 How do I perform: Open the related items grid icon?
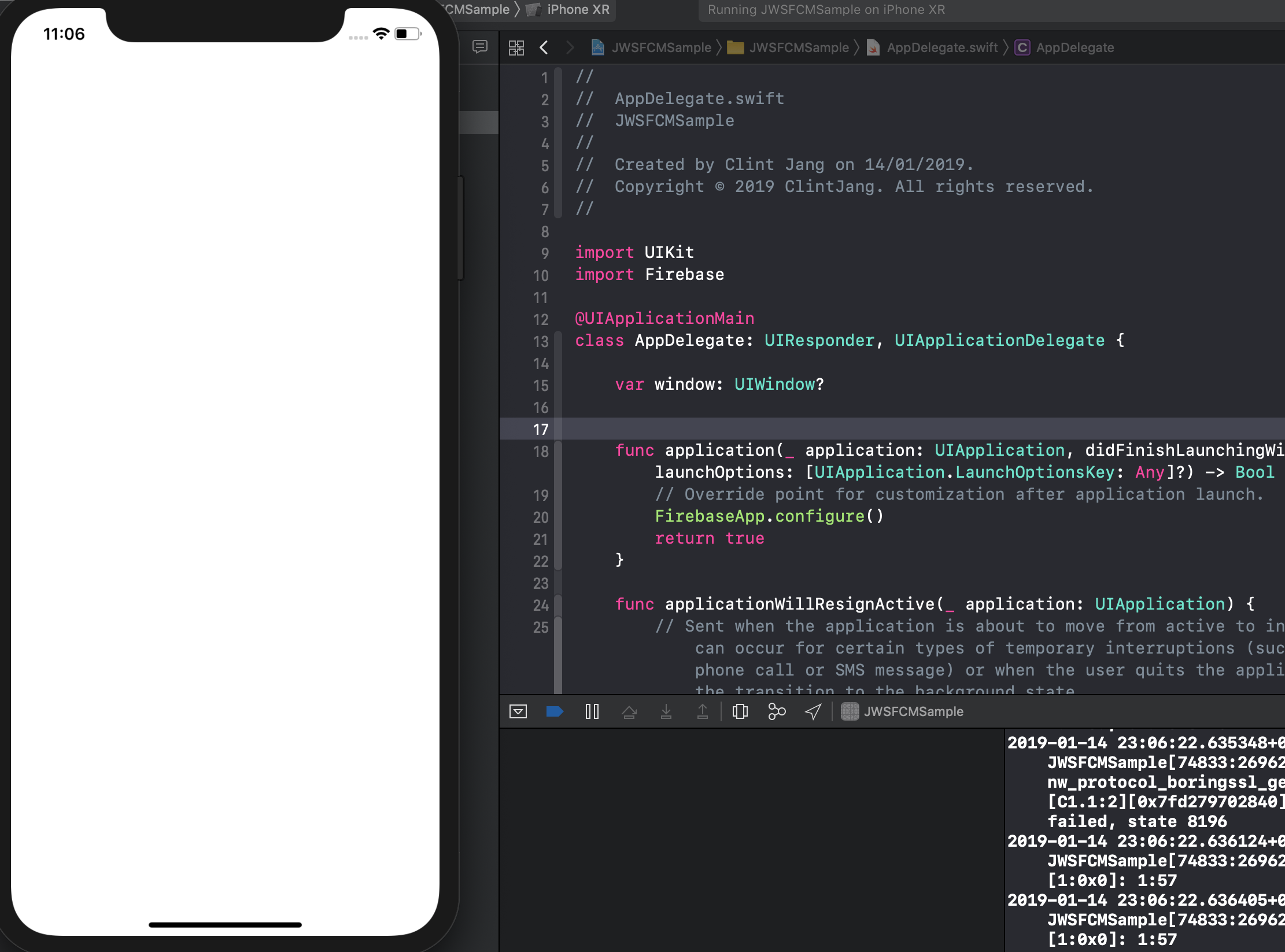point(516,47)
